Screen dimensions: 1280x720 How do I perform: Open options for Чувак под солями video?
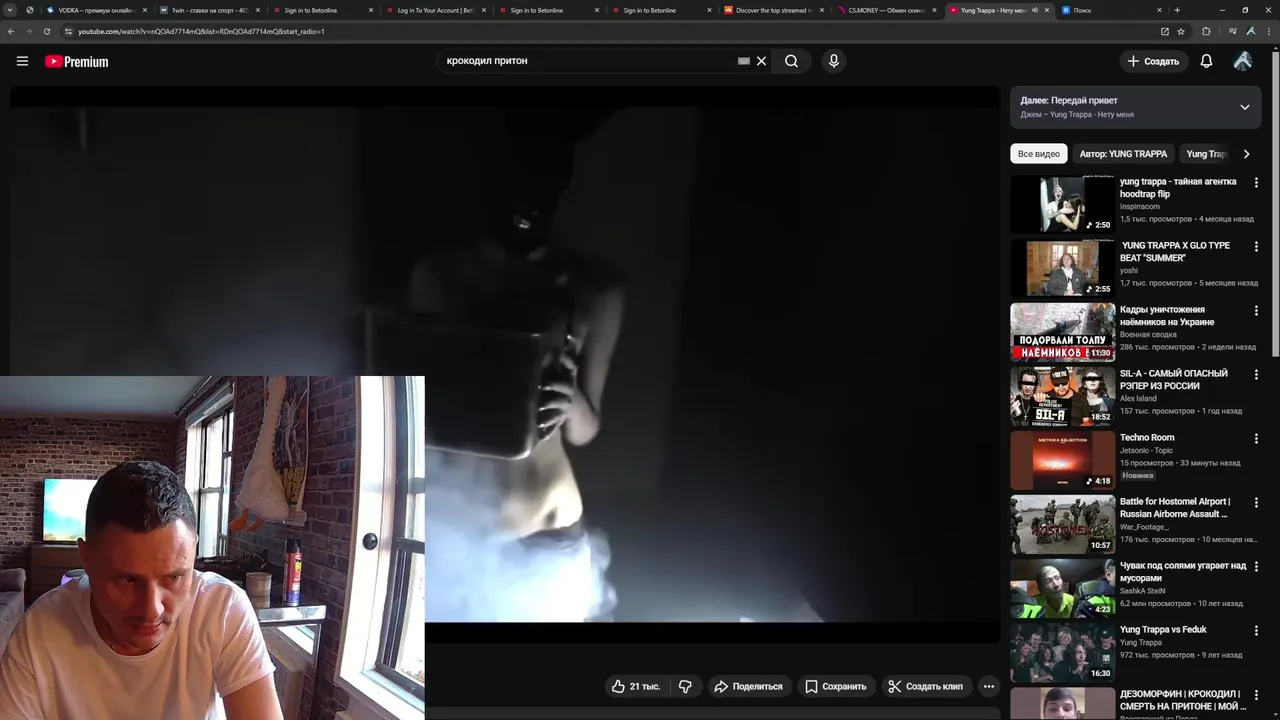click(x=1256, y=567)
